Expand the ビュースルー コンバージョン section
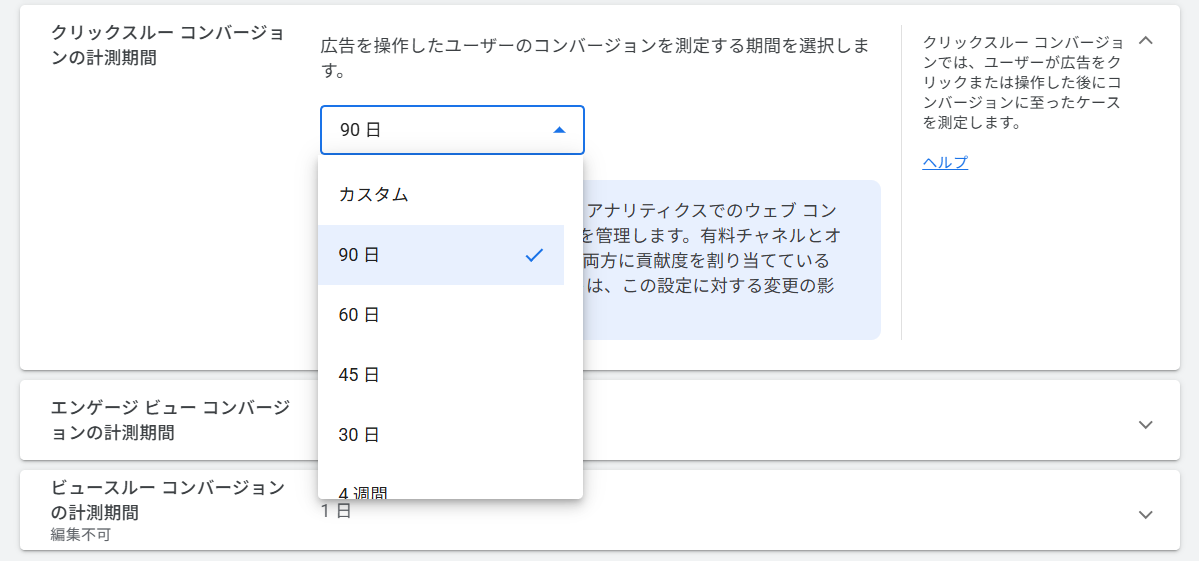This screenshot has width=1199, height=561. pos(1145,514)
